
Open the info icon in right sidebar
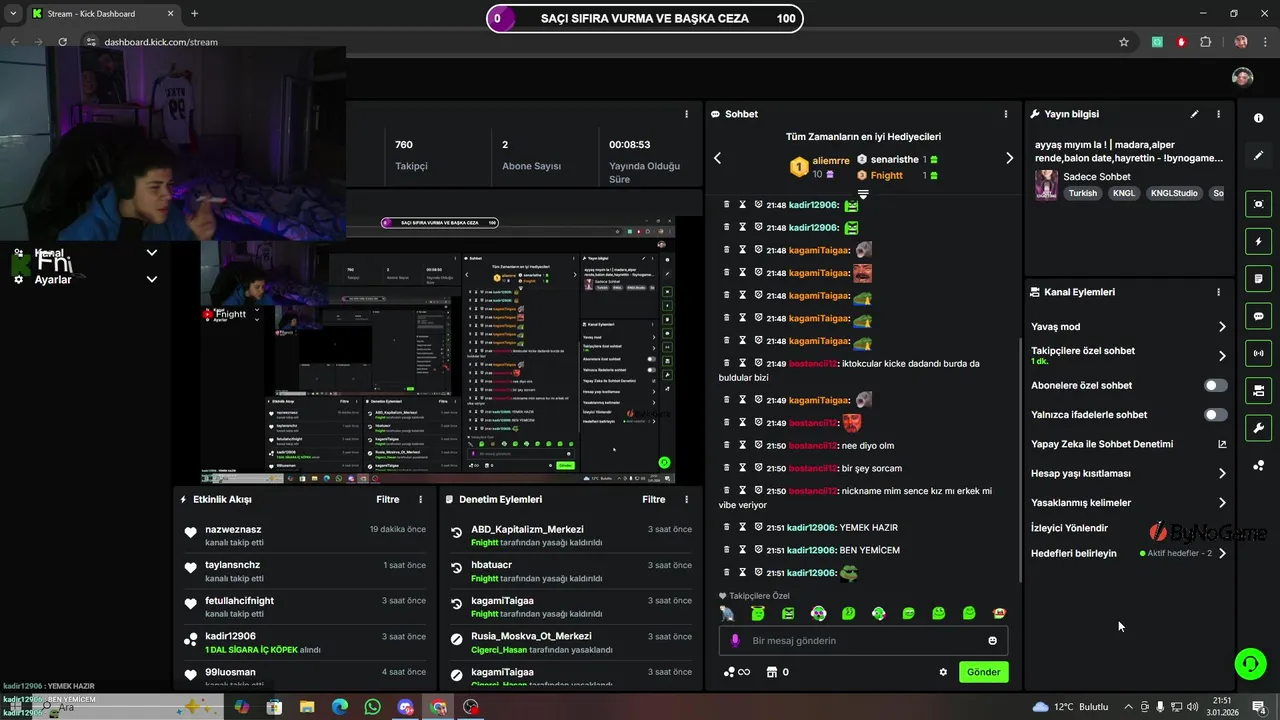pos(1258,118)
